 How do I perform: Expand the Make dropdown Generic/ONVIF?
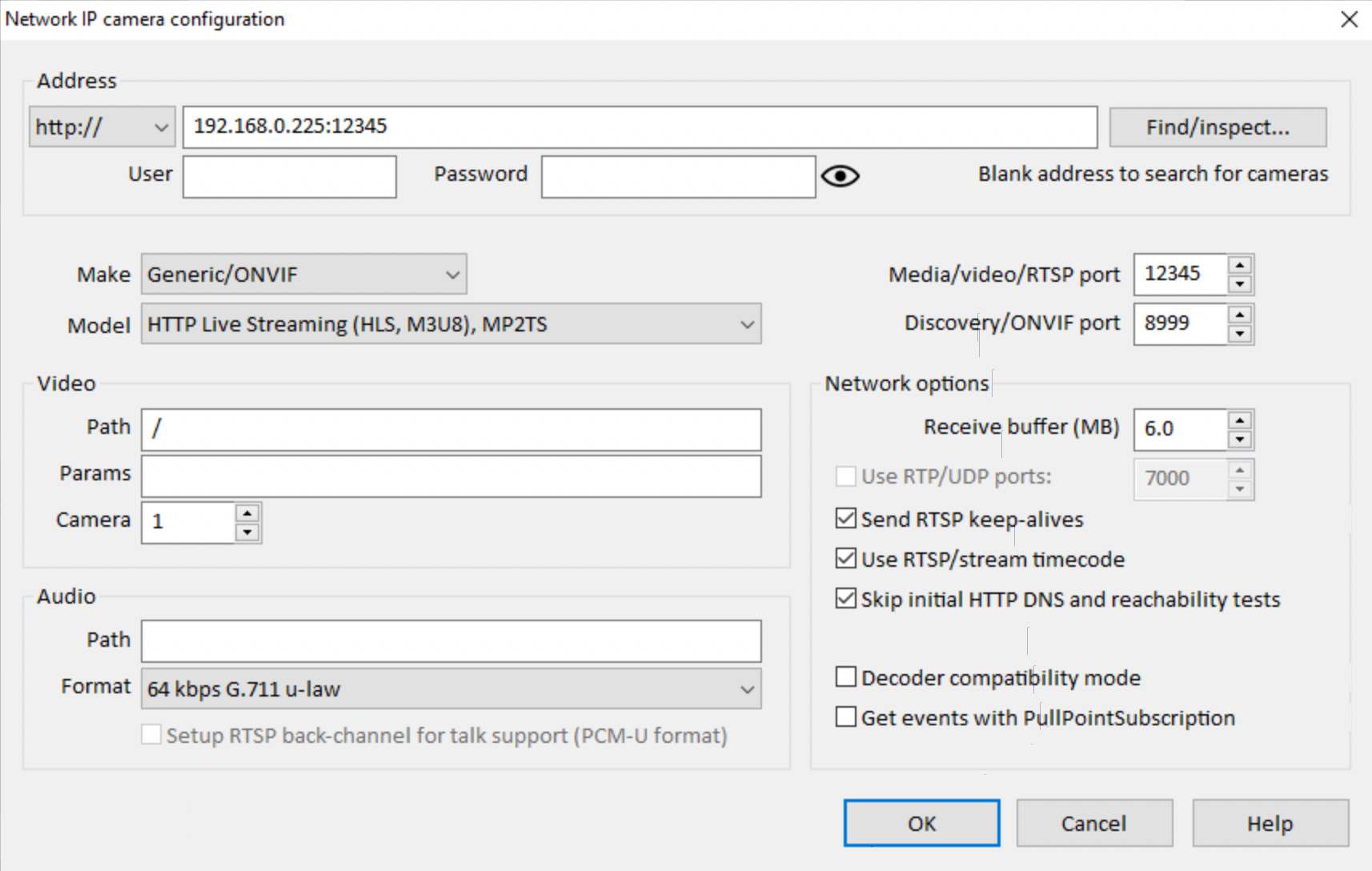pos(304,275)
